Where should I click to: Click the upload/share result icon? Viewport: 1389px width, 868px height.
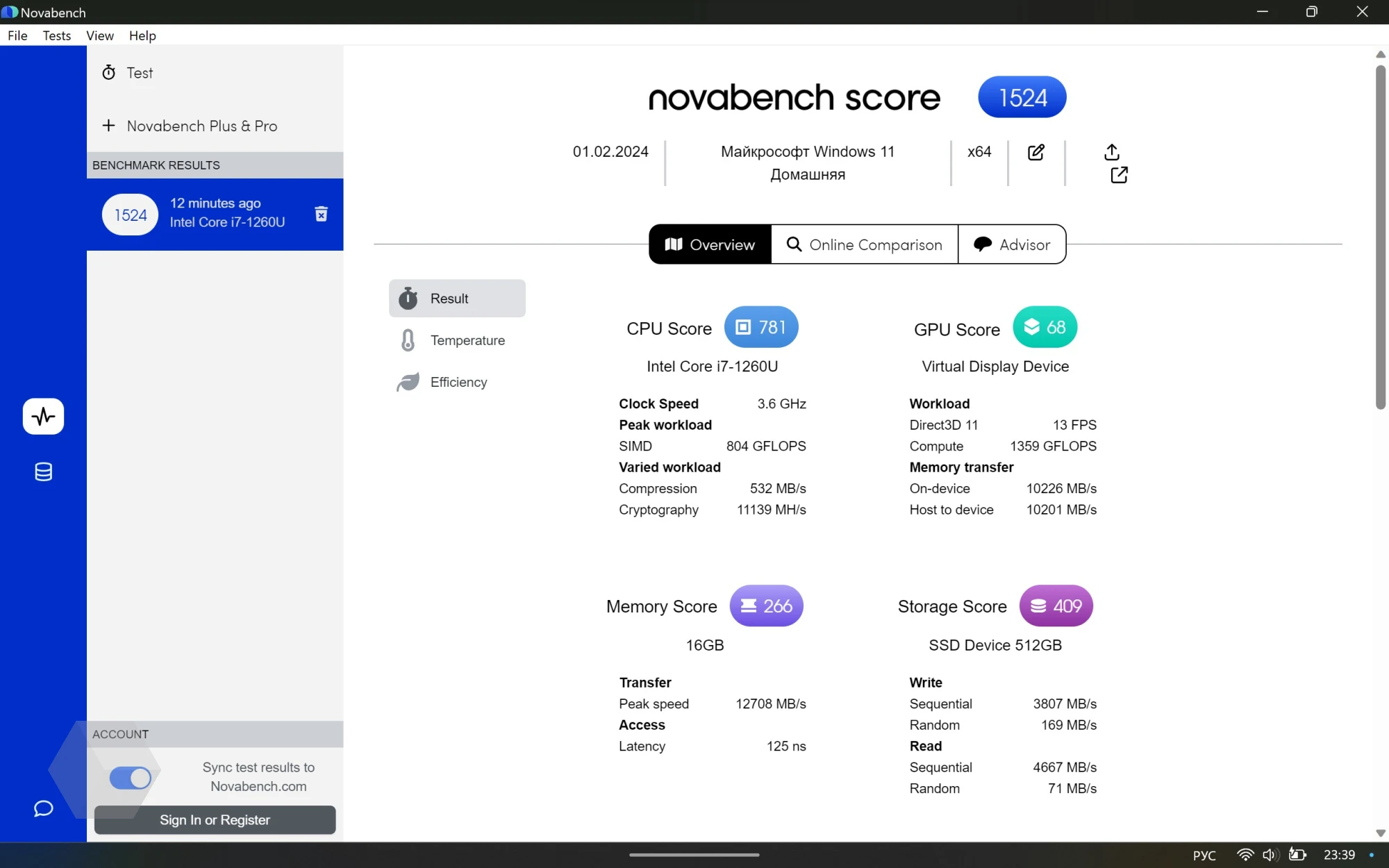(x=1111, y=151)
